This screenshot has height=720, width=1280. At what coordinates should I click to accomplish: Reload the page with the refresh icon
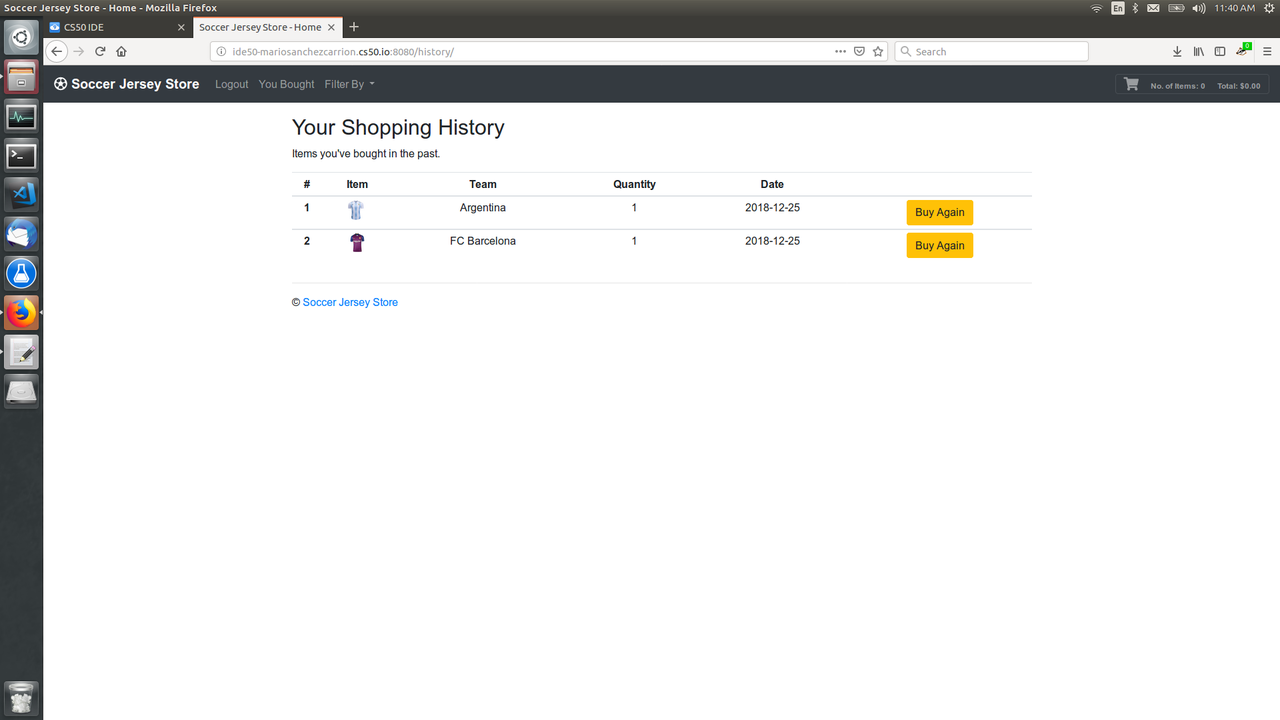pos(100,52)
